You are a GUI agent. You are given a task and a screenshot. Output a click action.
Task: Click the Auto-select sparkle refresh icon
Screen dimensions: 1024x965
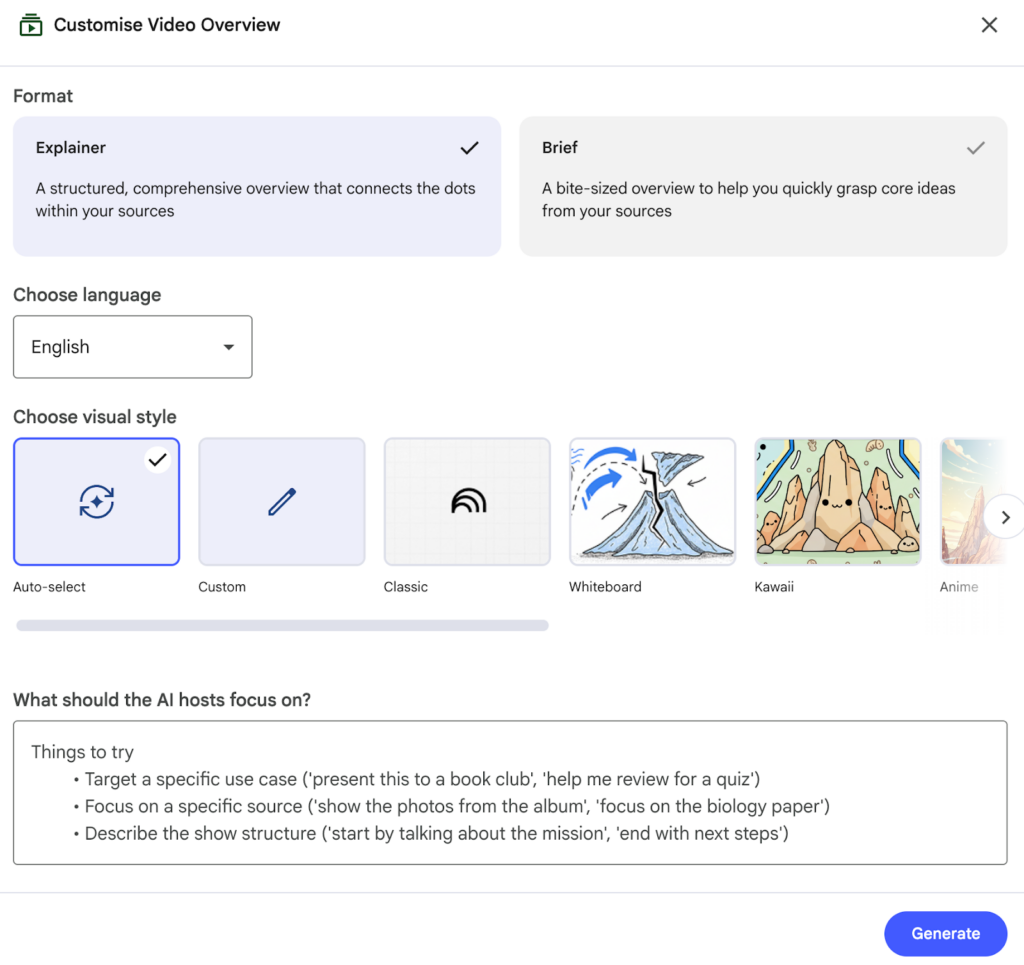[x=97, y=502]
